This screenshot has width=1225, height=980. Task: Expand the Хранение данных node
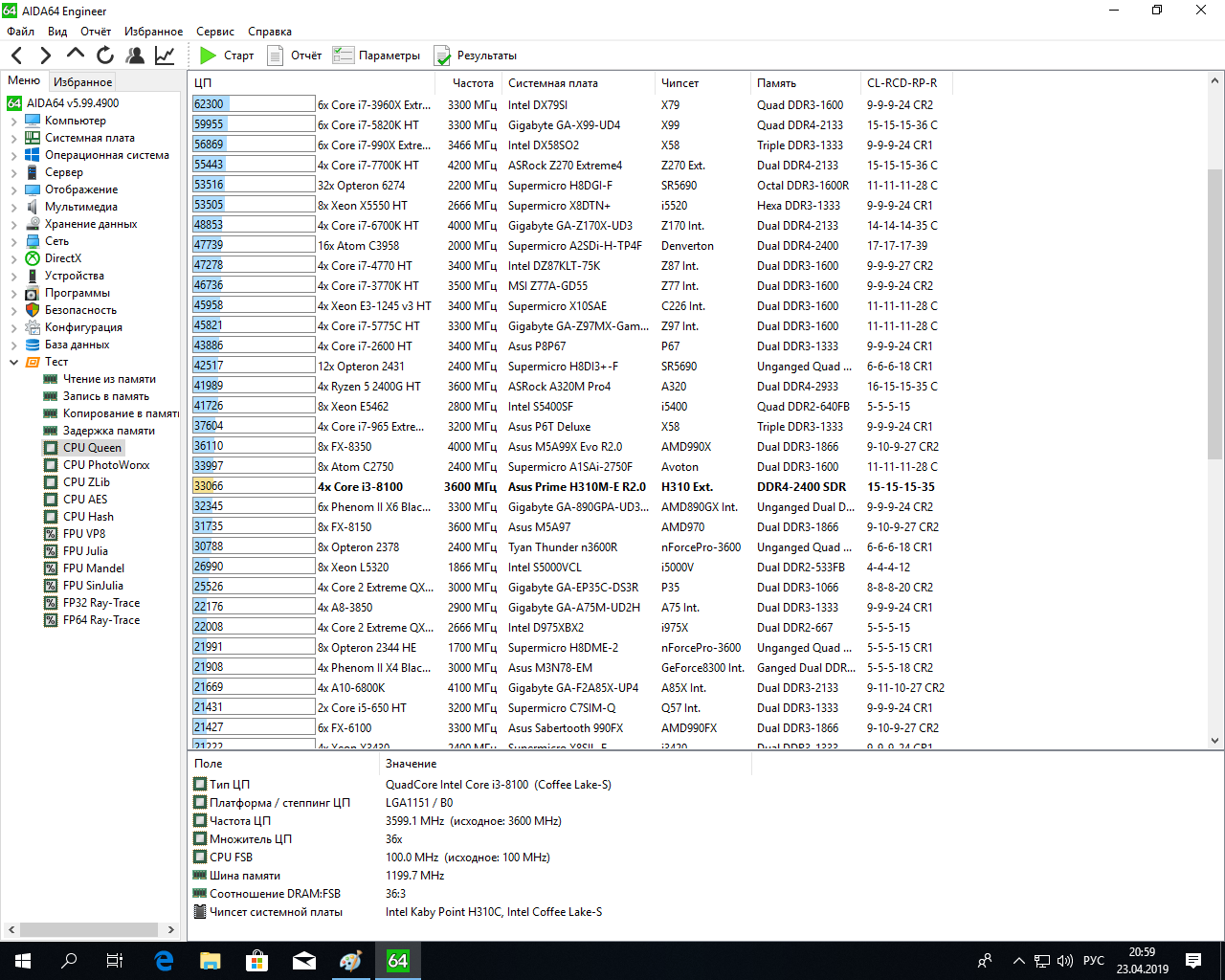click(13, 224)
